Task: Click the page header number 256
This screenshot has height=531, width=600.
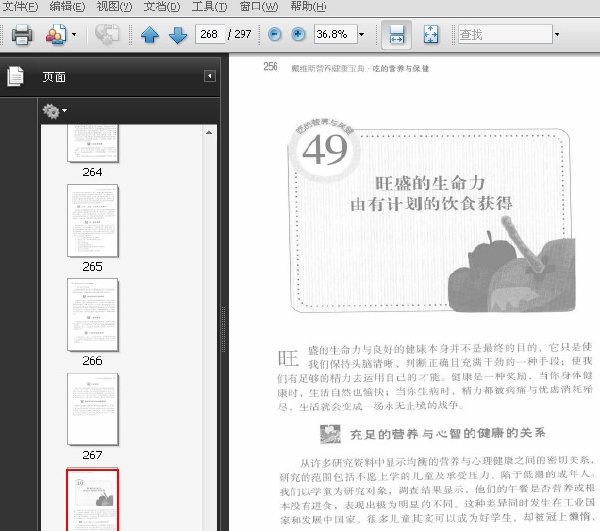Action: point(270,67)
